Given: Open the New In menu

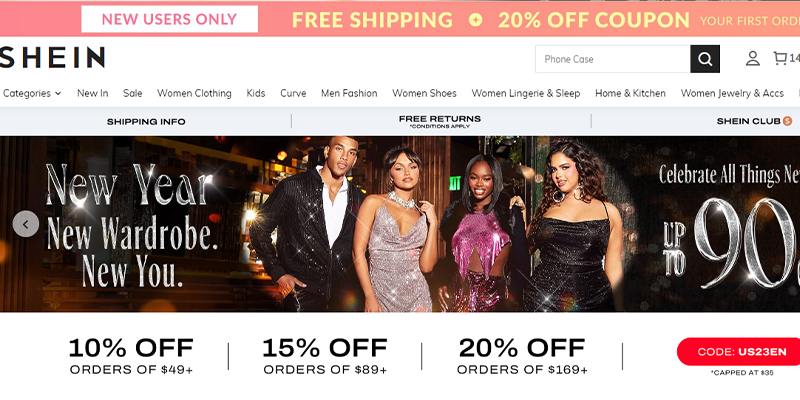Looking at the screenshot, I should tap(92, 93).
